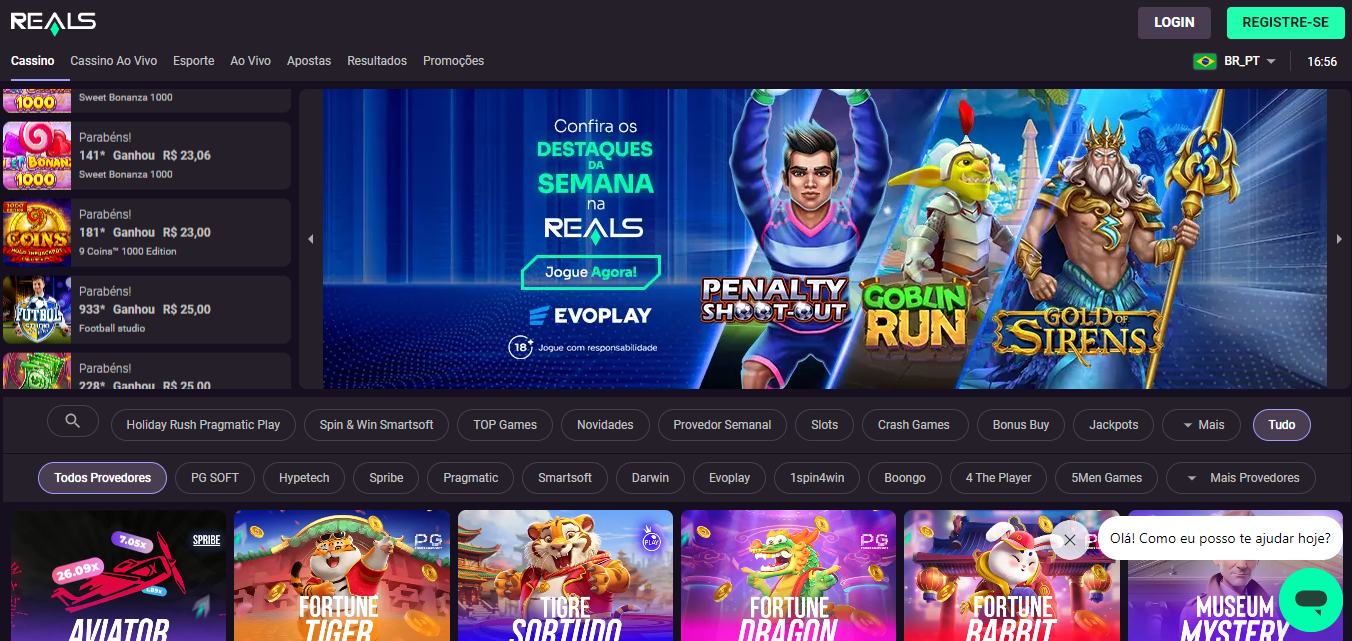Open the Ao Vivo tab
The height and width of the screenshot is (641, 1352).
(251, 61)
